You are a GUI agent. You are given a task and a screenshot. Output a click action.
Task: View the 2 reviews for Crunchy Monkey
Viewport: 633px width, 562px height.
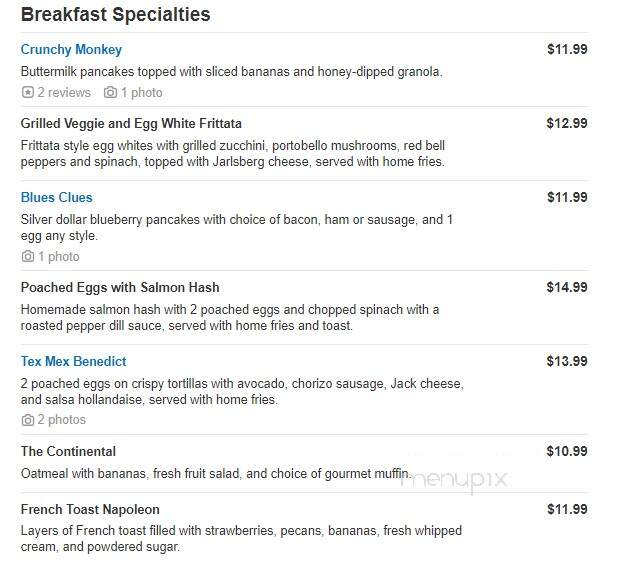(x=64, y=92)
